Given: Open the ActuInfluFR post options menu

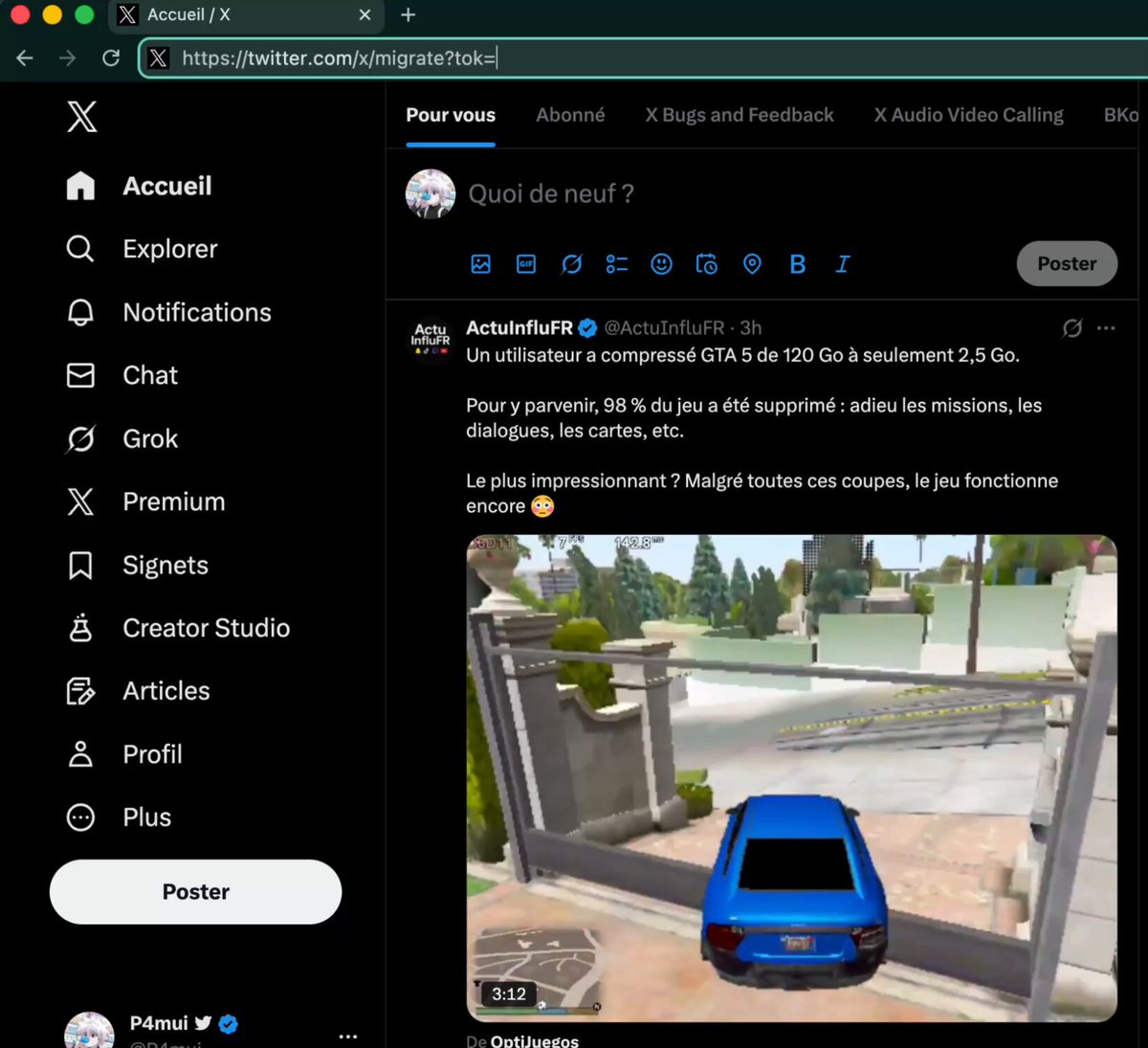Looking at the screenshot, I should tap(1106, 328).
